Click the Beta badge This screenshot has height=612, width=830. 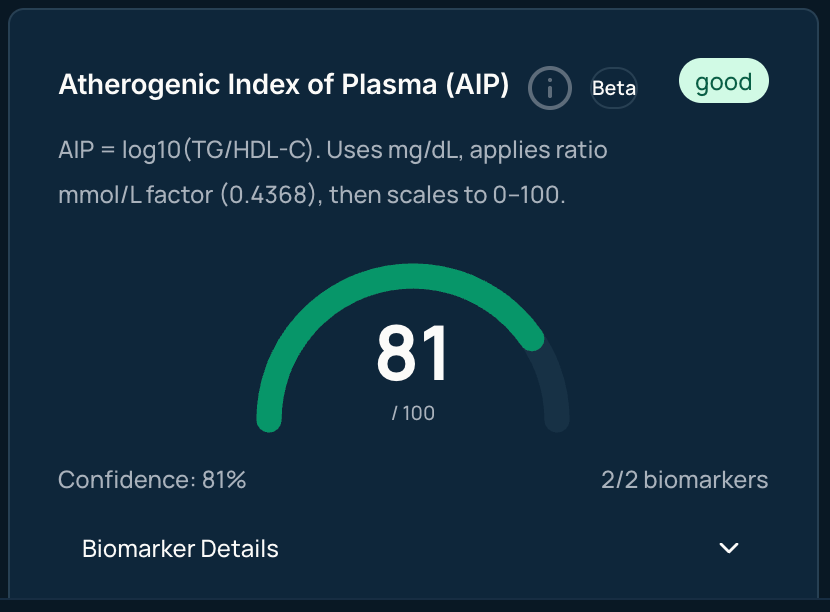pyautogui.click(x=613, y=88)
